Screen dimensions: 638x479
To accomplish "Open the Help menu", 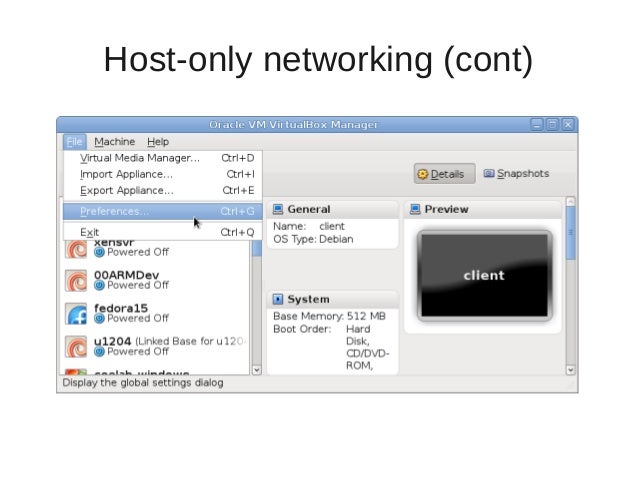I will click(158, 142).
